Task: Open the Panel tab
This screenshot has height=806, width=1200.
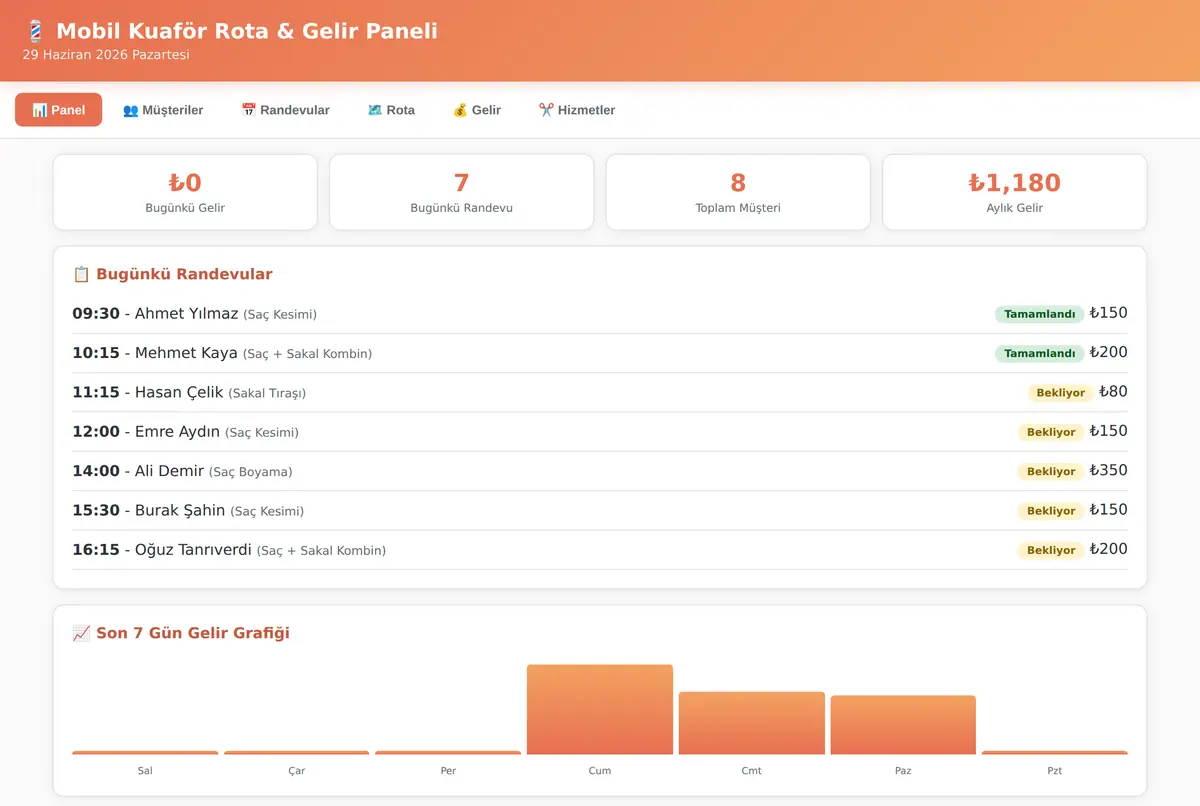Action: point(58,110)
